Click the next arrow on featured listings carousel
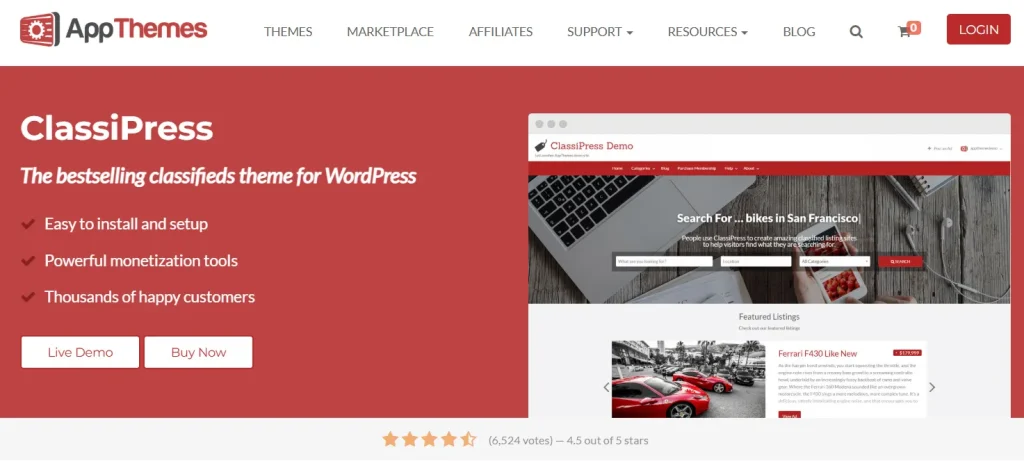Screen dimensions: 1024x461 coord(932,387)
